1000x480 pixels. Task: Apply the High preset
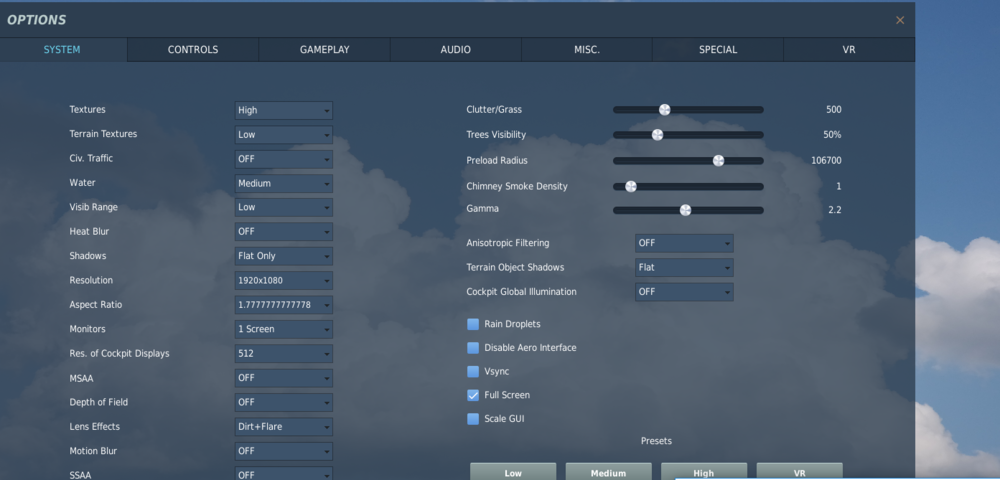704,472
